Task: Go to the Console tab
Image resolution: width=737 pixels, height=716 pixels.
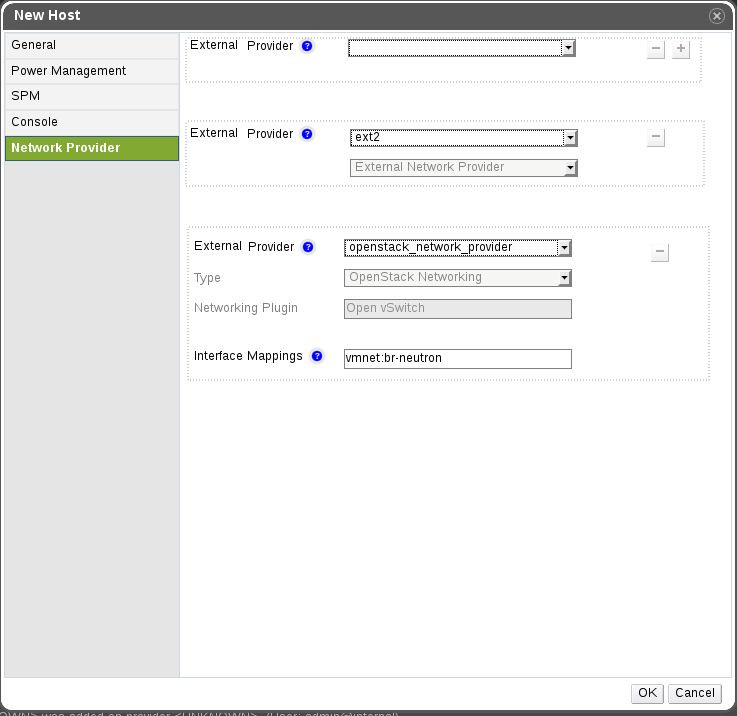Action: coord(91,122)
